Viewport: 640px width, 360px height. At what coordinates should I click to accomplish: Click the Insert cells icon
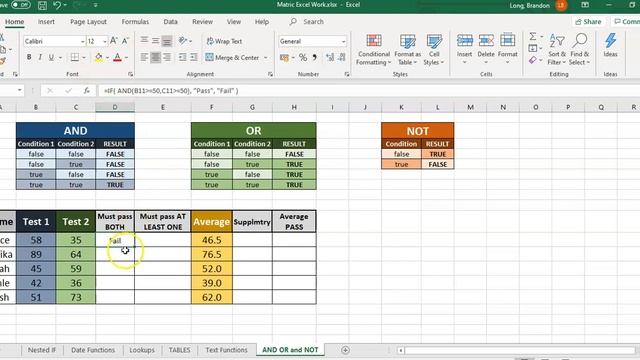pyautogui.click(x=464, y=41)
